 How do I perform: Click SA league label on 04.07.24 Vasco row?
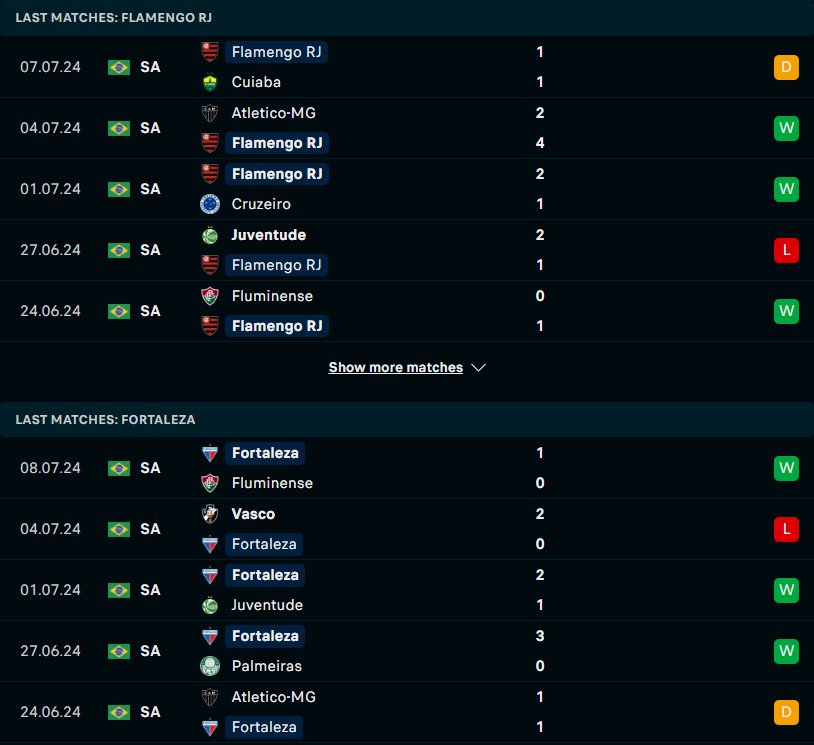150,529
